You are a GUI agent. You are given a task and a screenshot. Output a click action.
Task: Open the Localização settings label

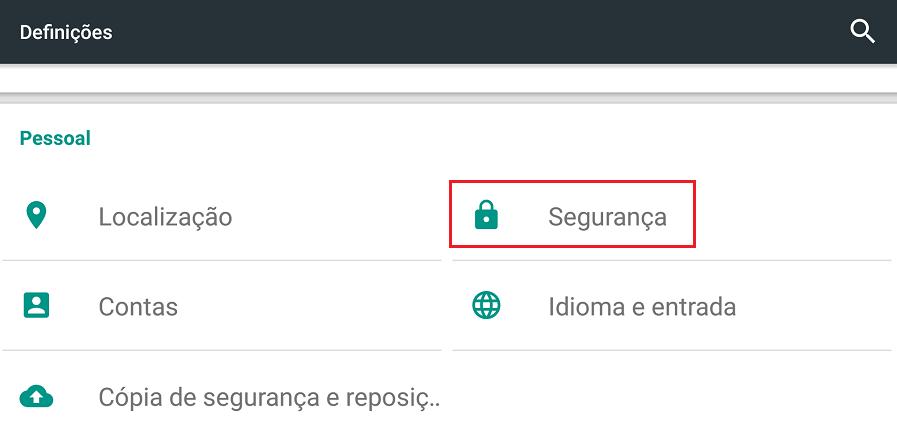coord(165,216)
